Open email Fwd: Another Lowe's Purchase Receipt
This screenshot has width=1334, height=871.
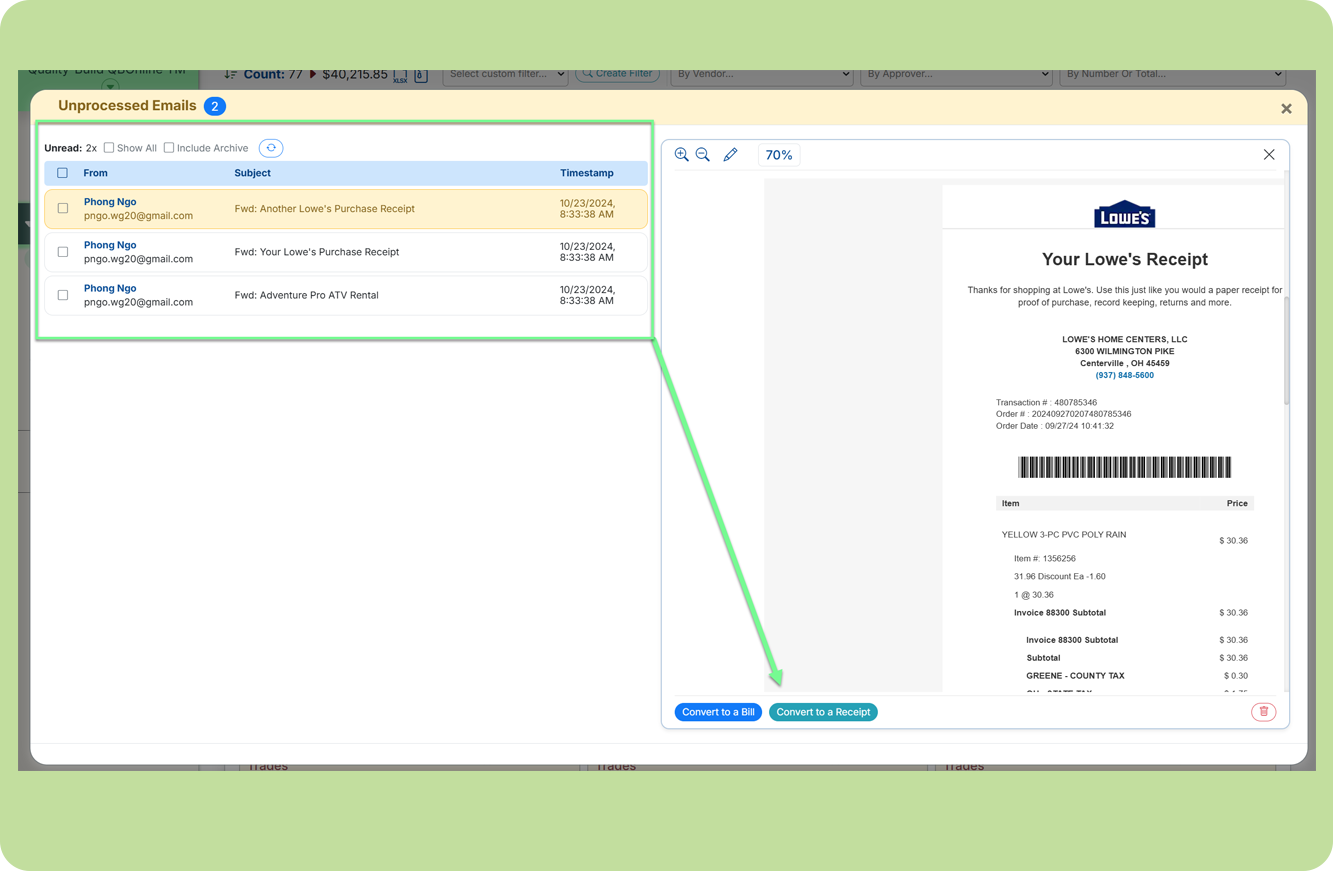[346, 209]
